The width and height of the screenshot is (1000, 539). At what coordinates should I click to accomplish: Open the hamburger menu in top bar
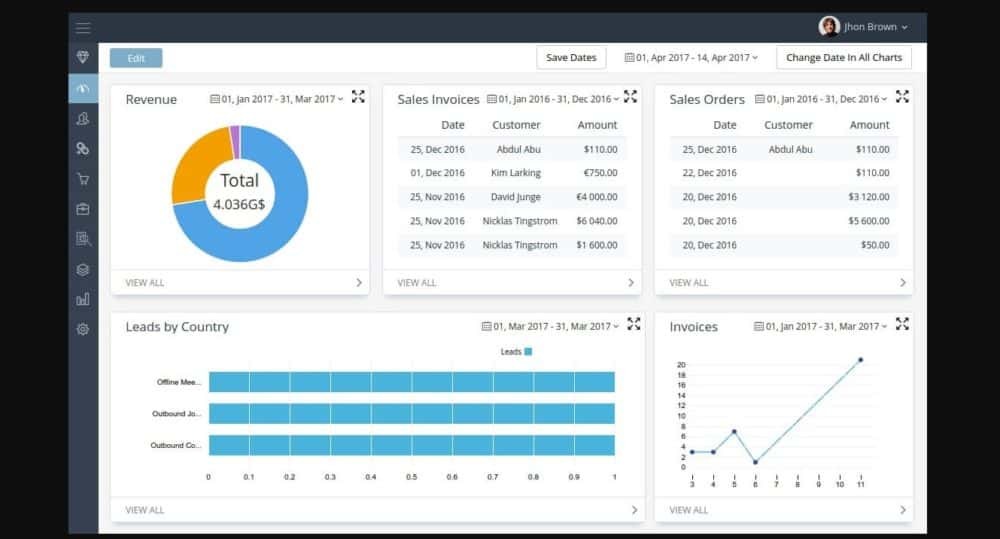tap(83, 28)
